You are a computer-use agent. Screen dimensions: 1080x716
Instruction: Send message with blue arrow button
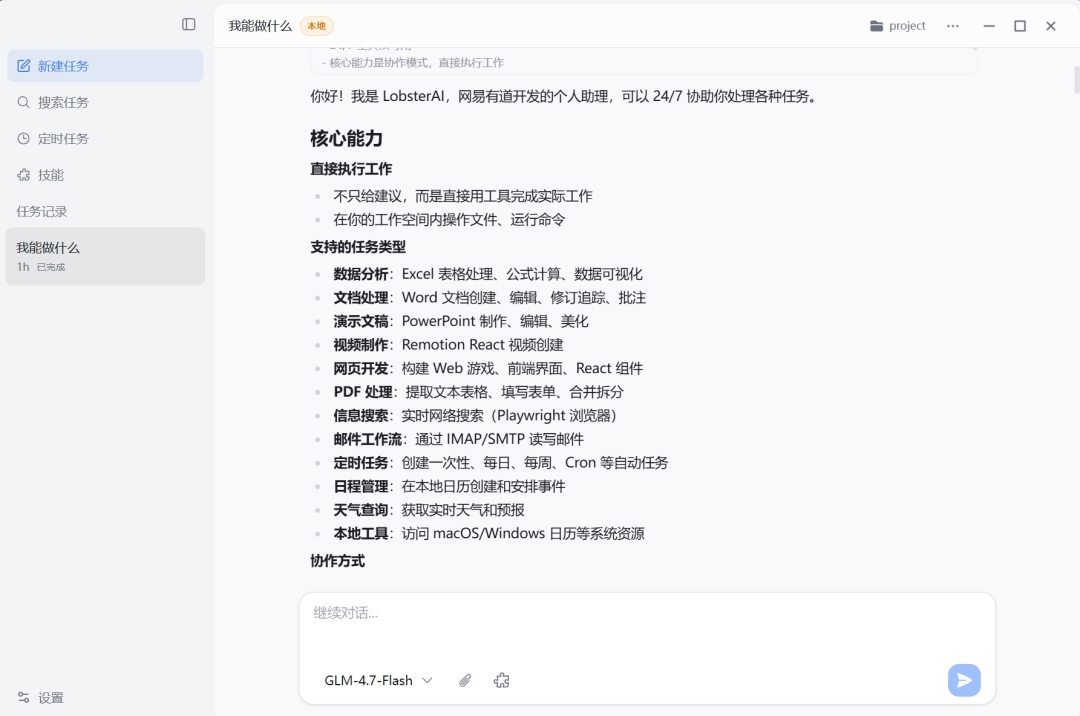(x=964, y=680)
